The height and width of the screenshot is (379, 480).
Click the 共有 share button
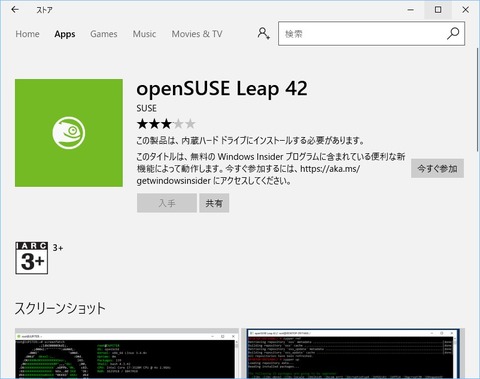point(214,203)
